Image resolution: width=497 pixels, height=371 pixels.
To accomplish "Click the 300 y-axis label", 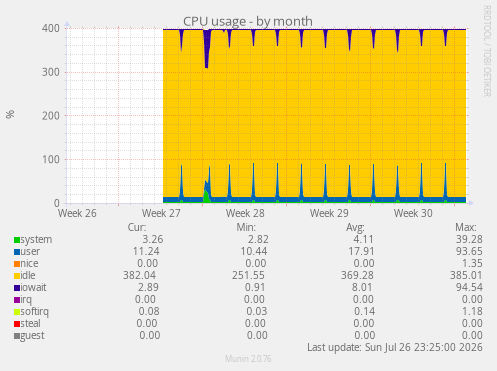I will [51, 72].
